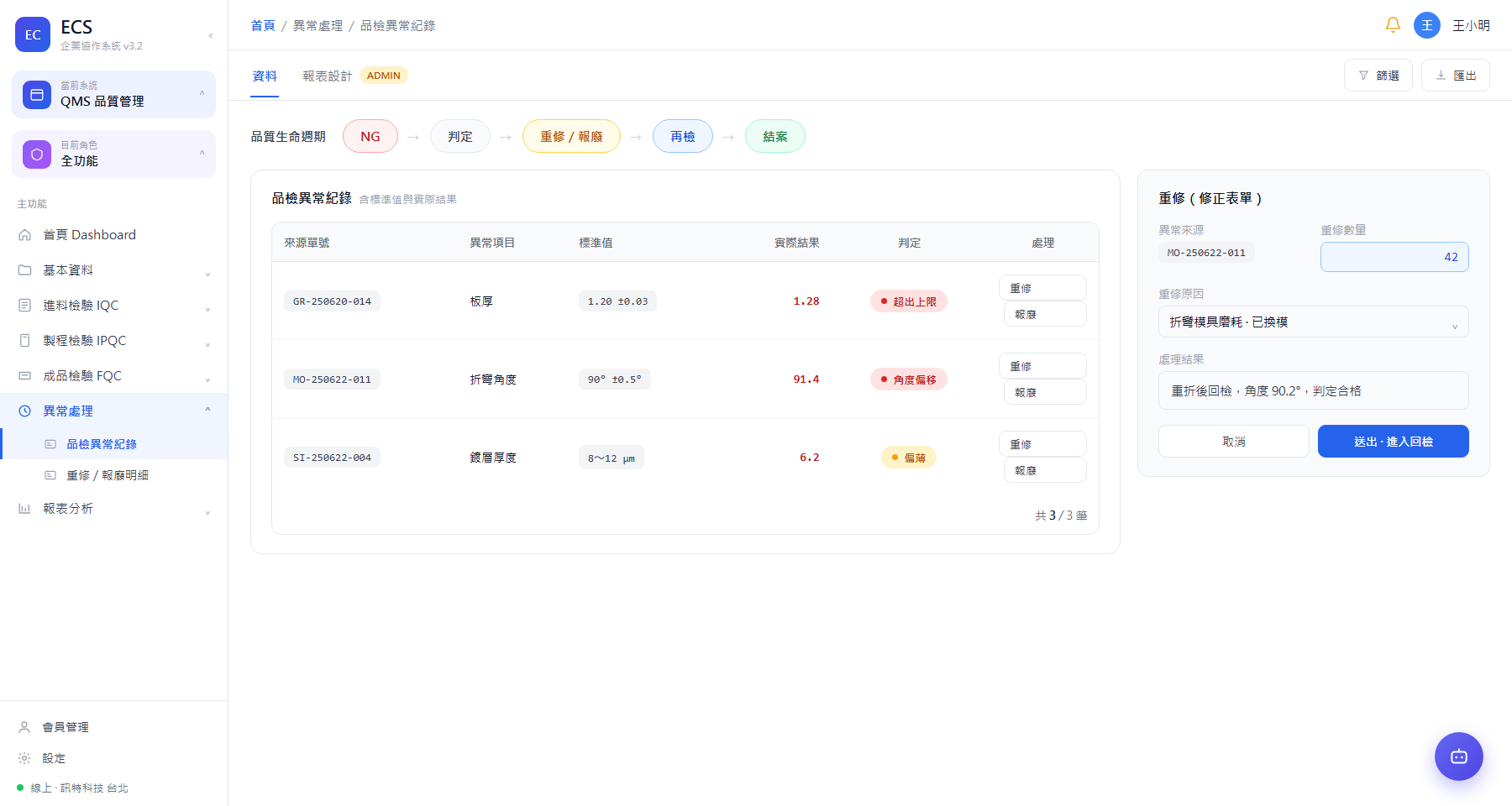Screen dimensions: 1512x806
Task: Click the purple role icon
Action: point(36,154)
